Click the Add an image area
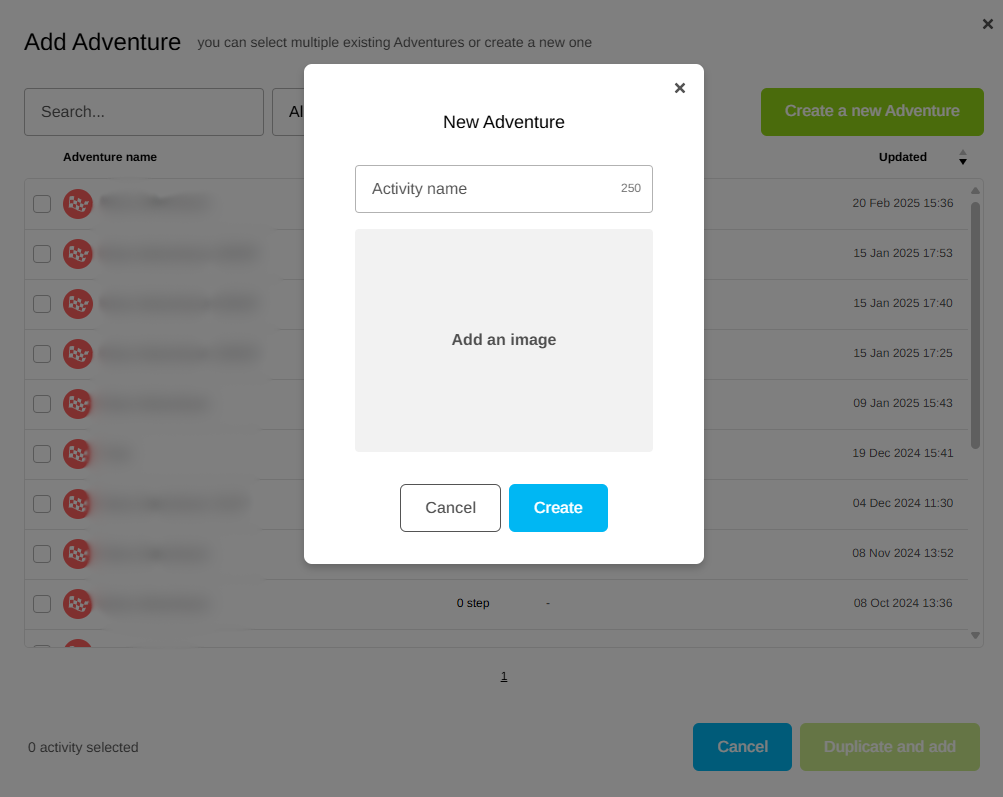1003x797 pixels. (x=503, y=340)
